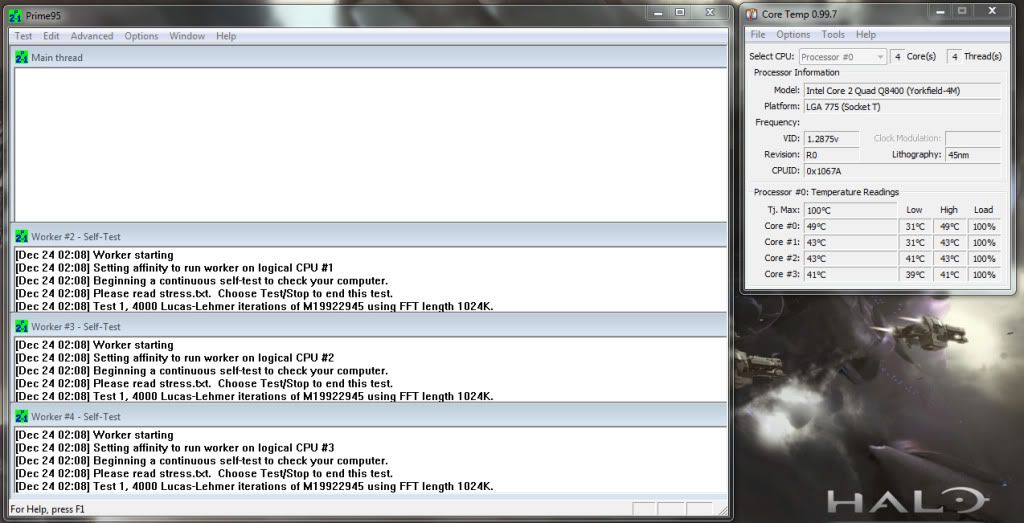Click the CPUID value 0x1067A

(902, 170)
